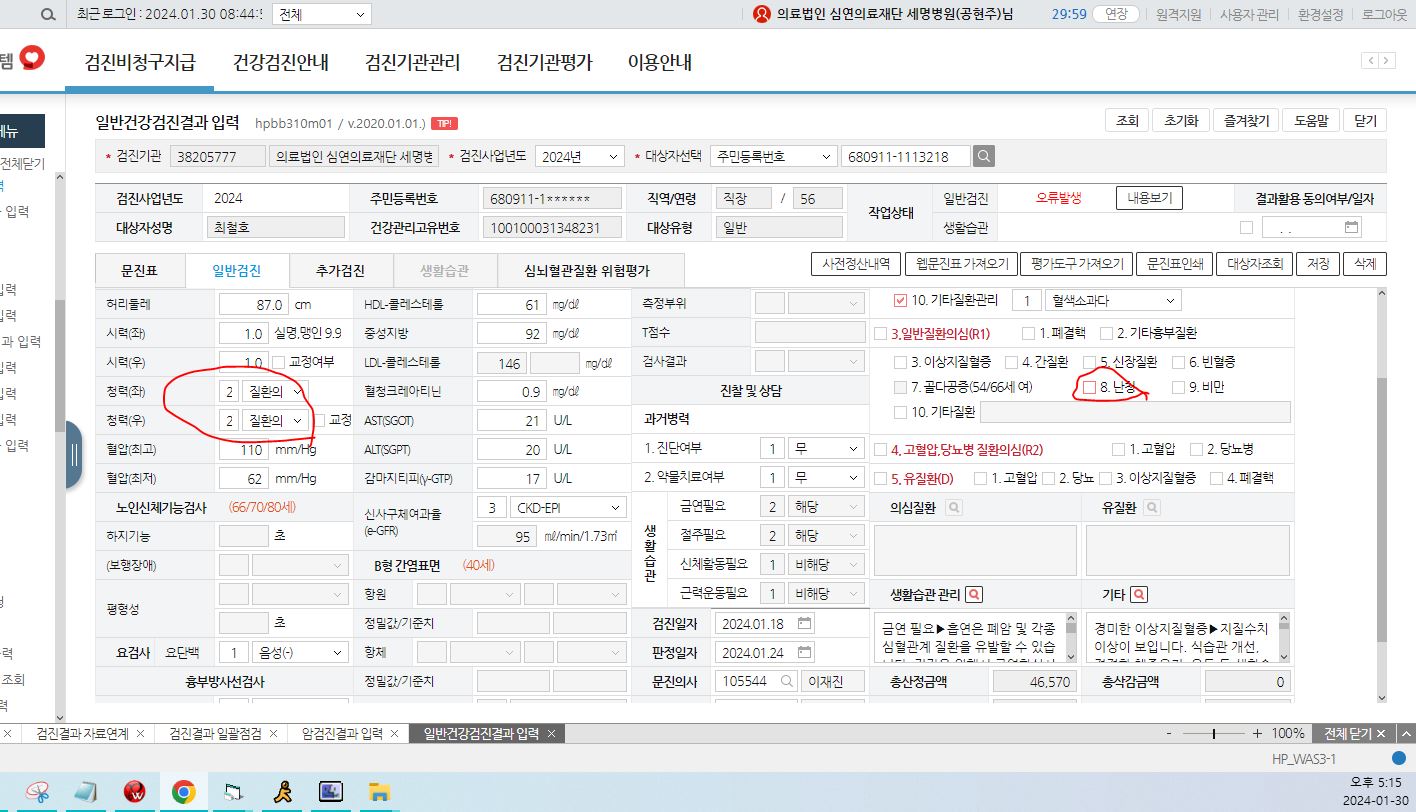Click the zoom slider in status bar
1416x812 pixels.
pos(1213,733)
